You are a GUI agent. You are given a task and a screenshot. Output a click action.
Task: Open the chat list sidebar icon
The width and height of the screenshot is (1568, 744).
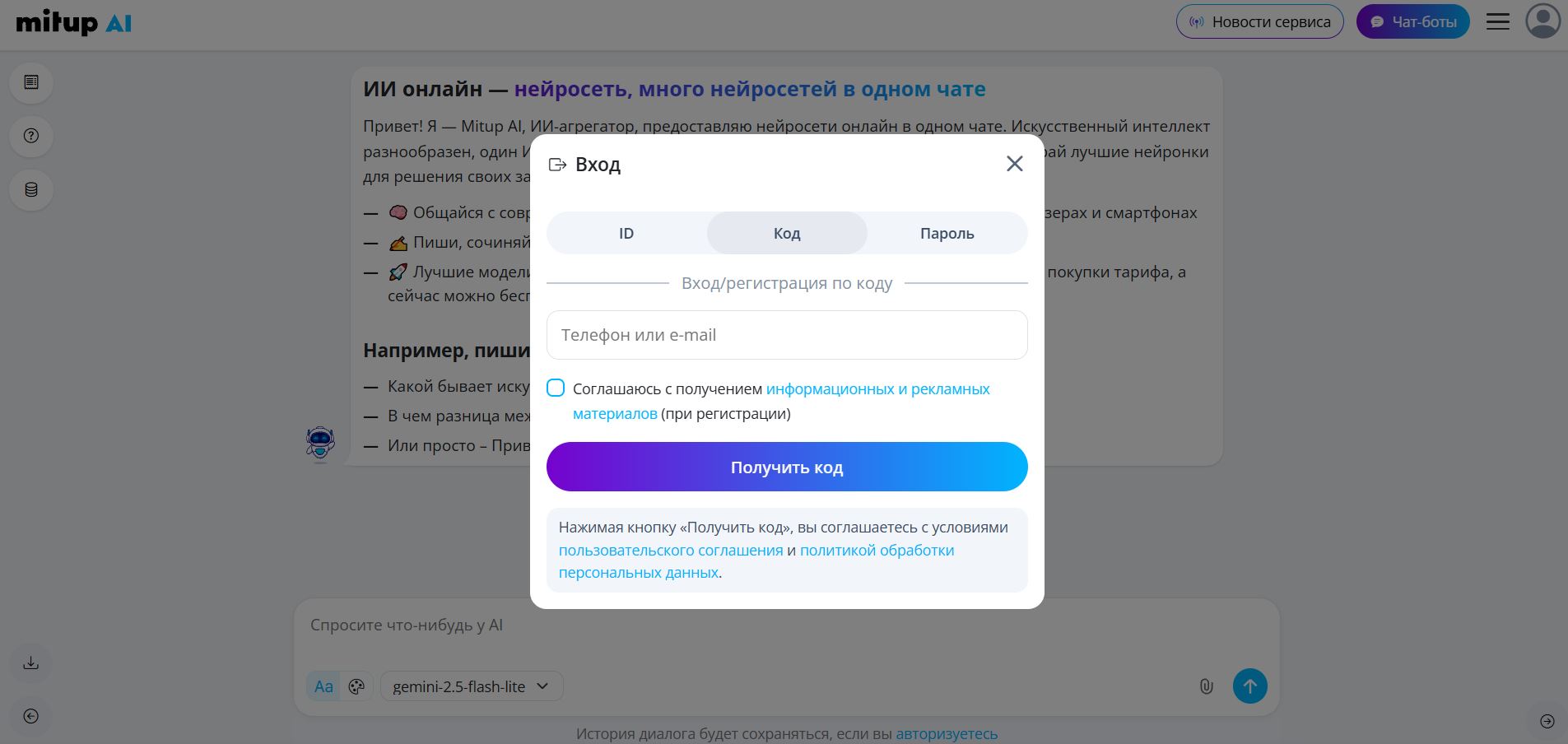(x=31, y=82)
